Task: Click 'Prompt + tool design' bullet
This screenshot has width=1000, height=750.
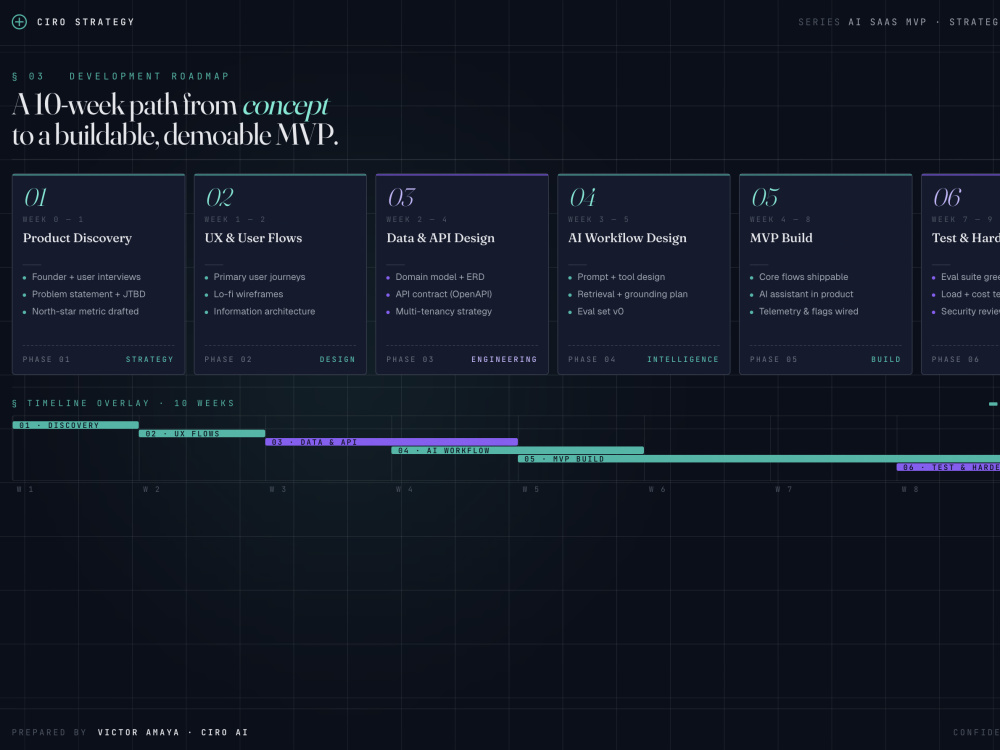Action: click(x=621, y=277)
